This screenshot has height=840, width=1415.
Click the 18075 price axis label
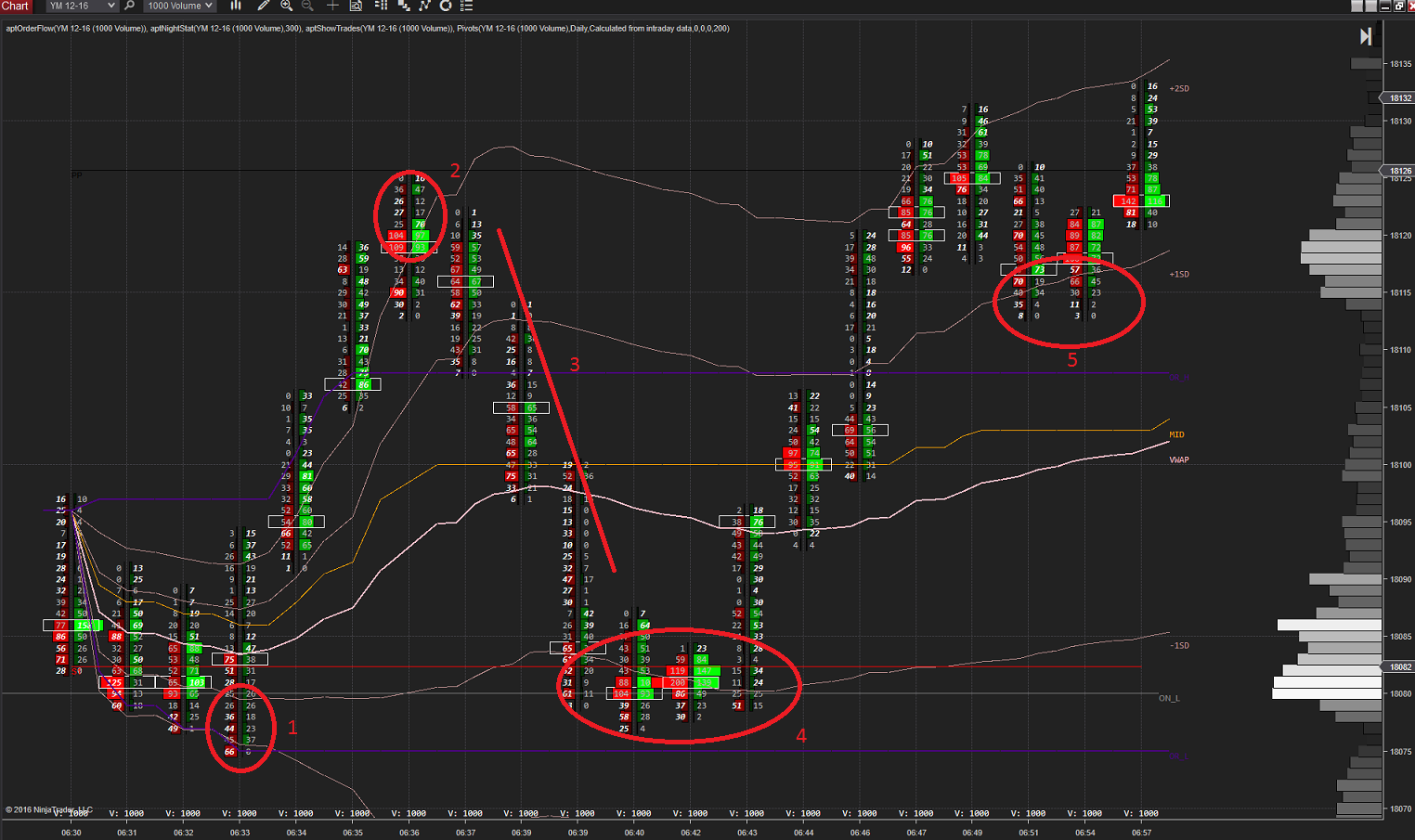tap(1400, 752)
